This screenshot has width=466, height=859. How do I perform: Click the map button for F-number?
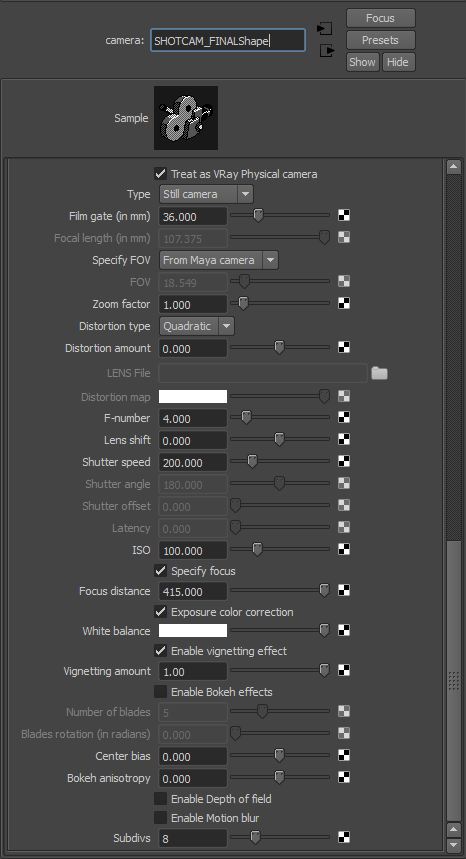coord(344,418)
